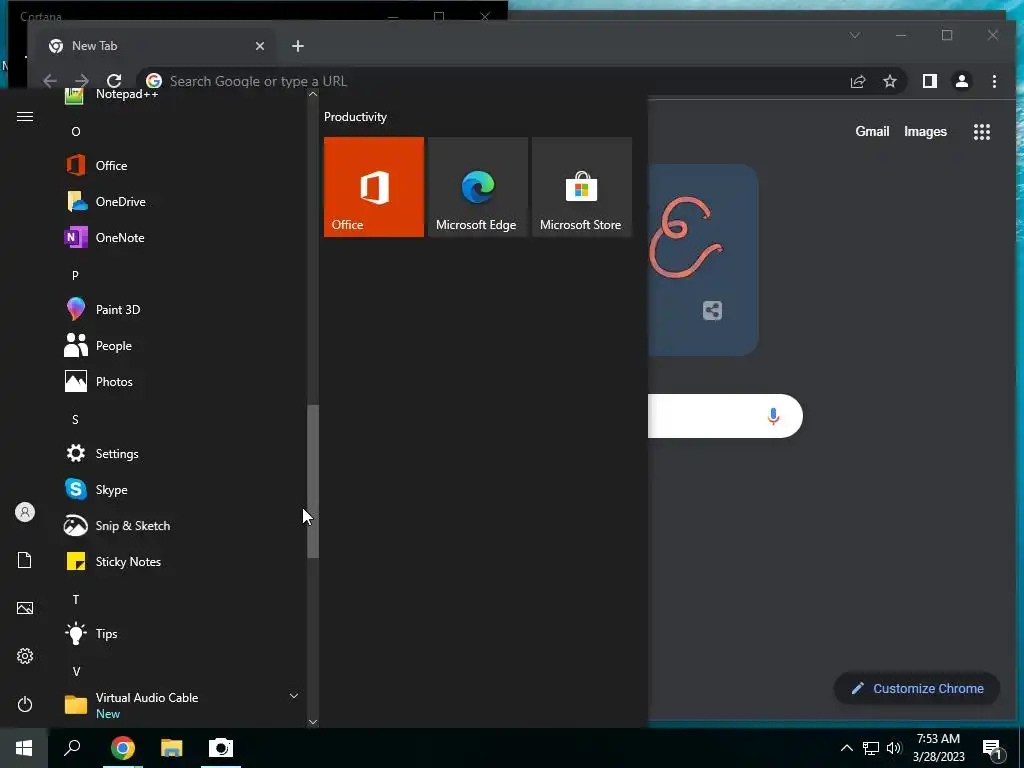Open the taskbar clock and date
This screenshot has width=1024, height=768.
938,748
